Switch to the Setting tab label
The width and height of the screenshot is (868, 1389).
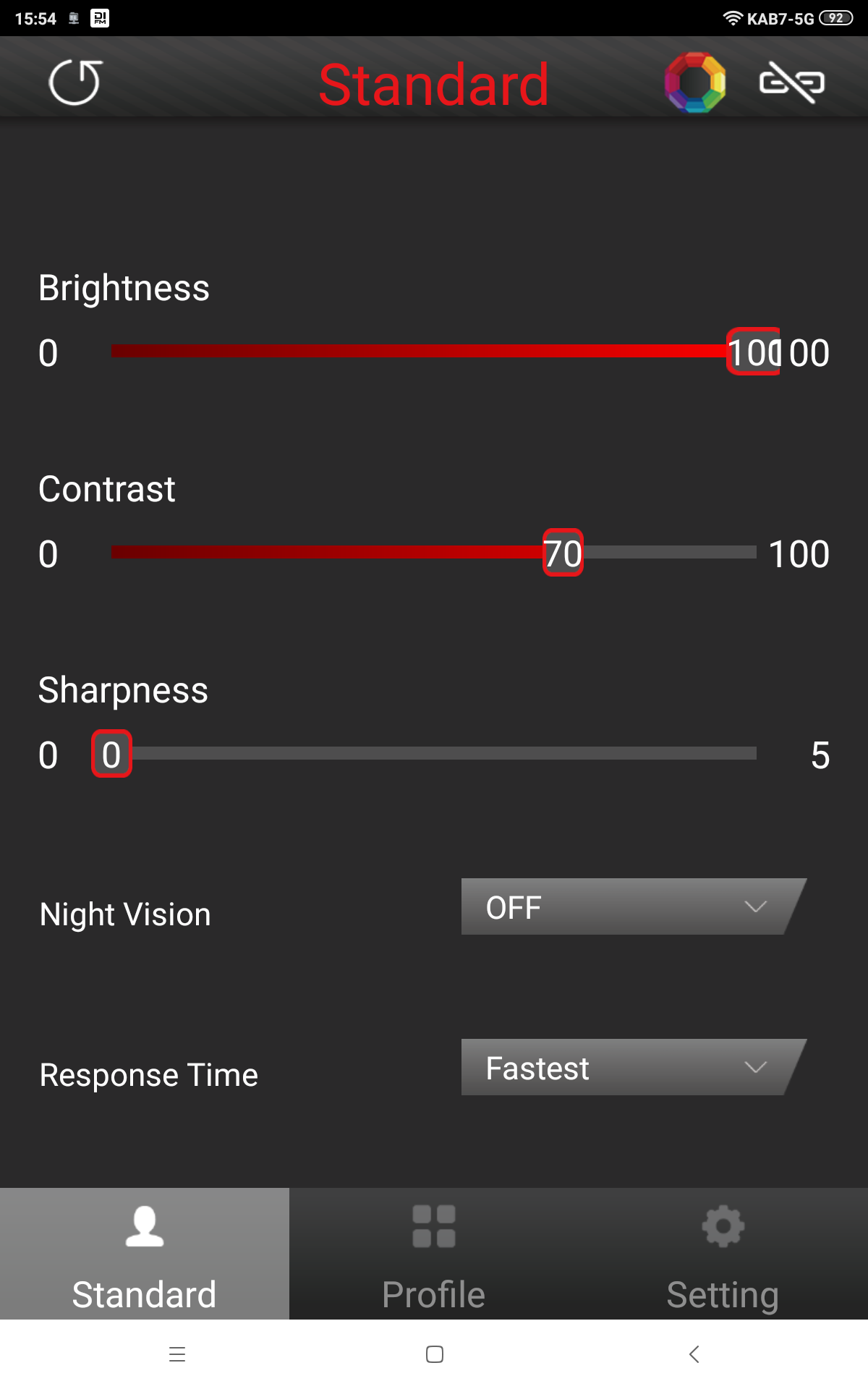[x=723, y=1294]
